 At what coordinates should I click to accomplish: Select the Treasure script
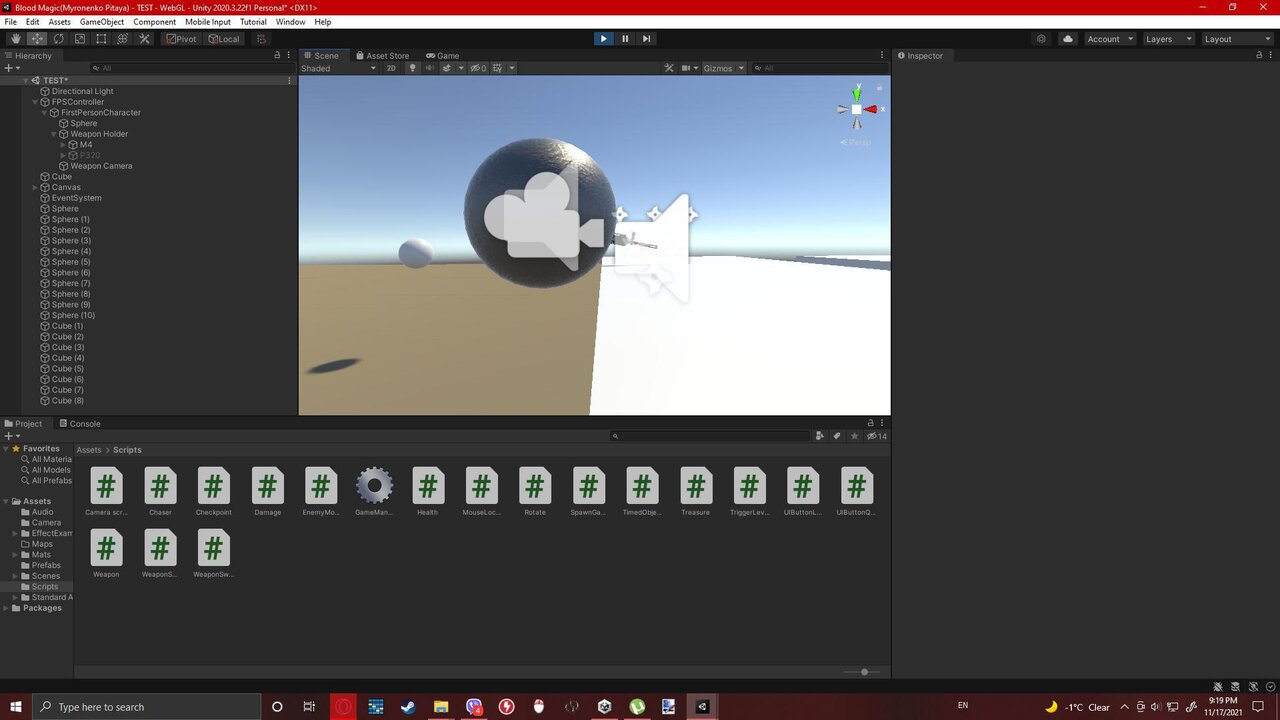(696, 491)
